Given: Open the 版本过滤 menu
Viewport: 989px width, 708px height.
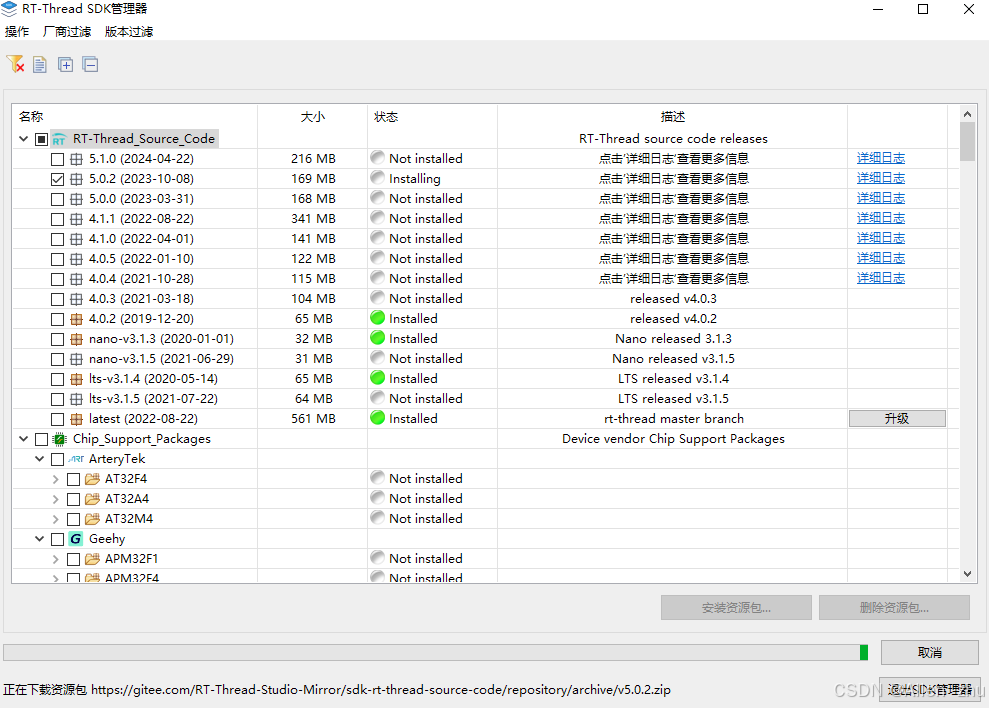Looking at the screenshot, I should pyautogui.click(x=129, y=32).
